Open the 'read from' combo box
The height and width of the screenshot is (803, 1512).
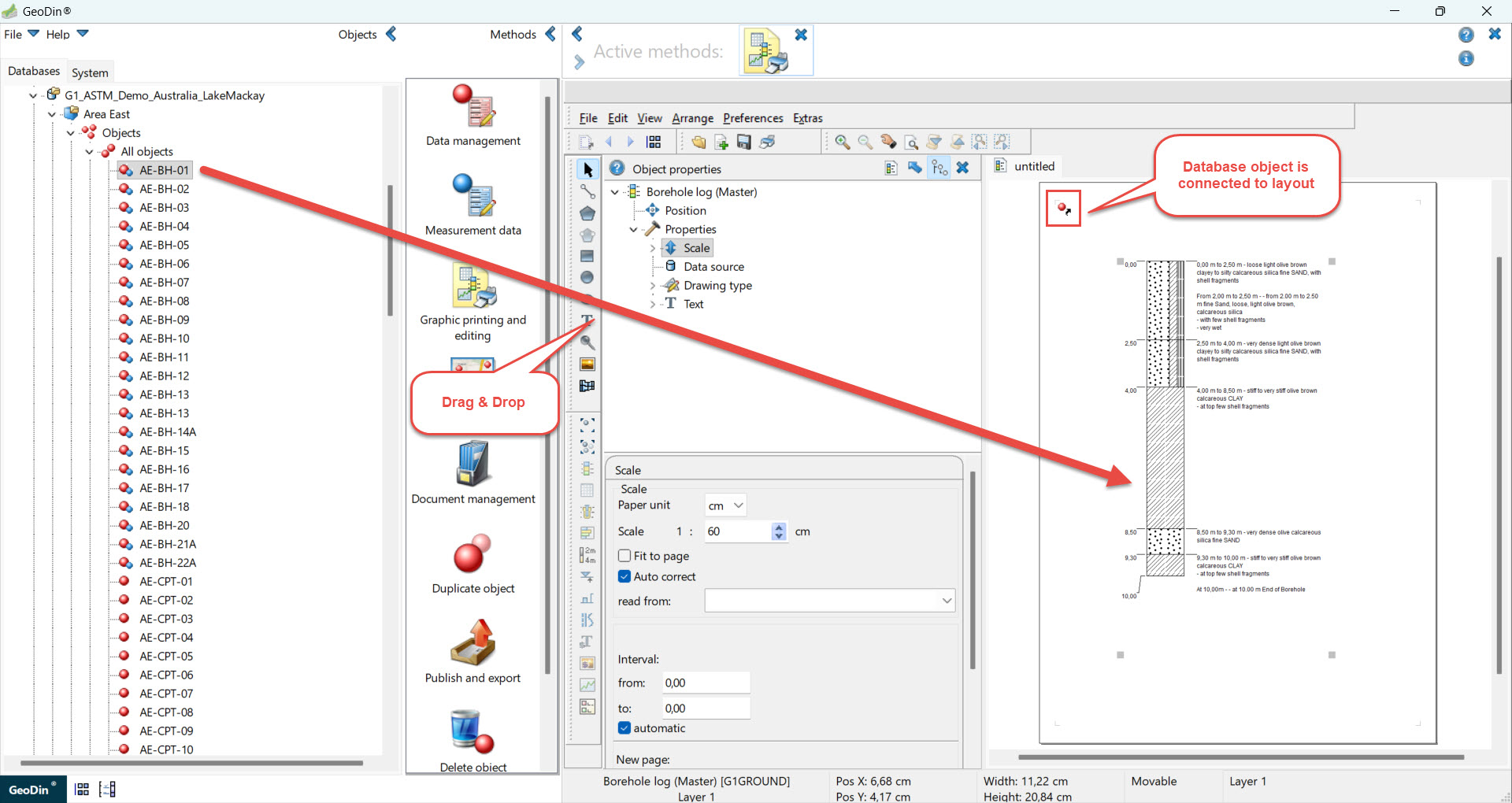tap(829, 601)
